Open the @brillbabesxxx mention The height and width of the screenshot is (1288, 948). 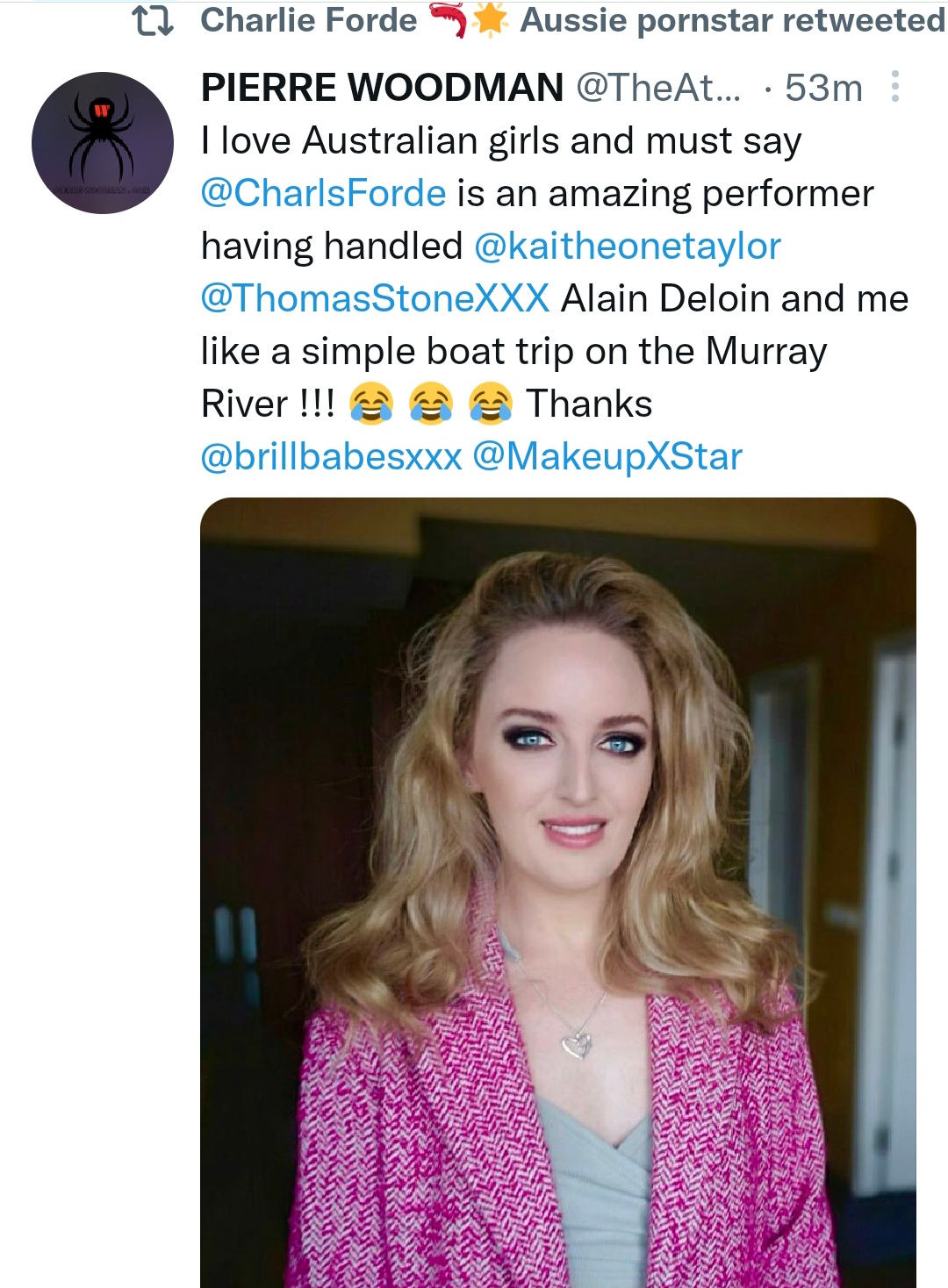(x=331, y=457)
